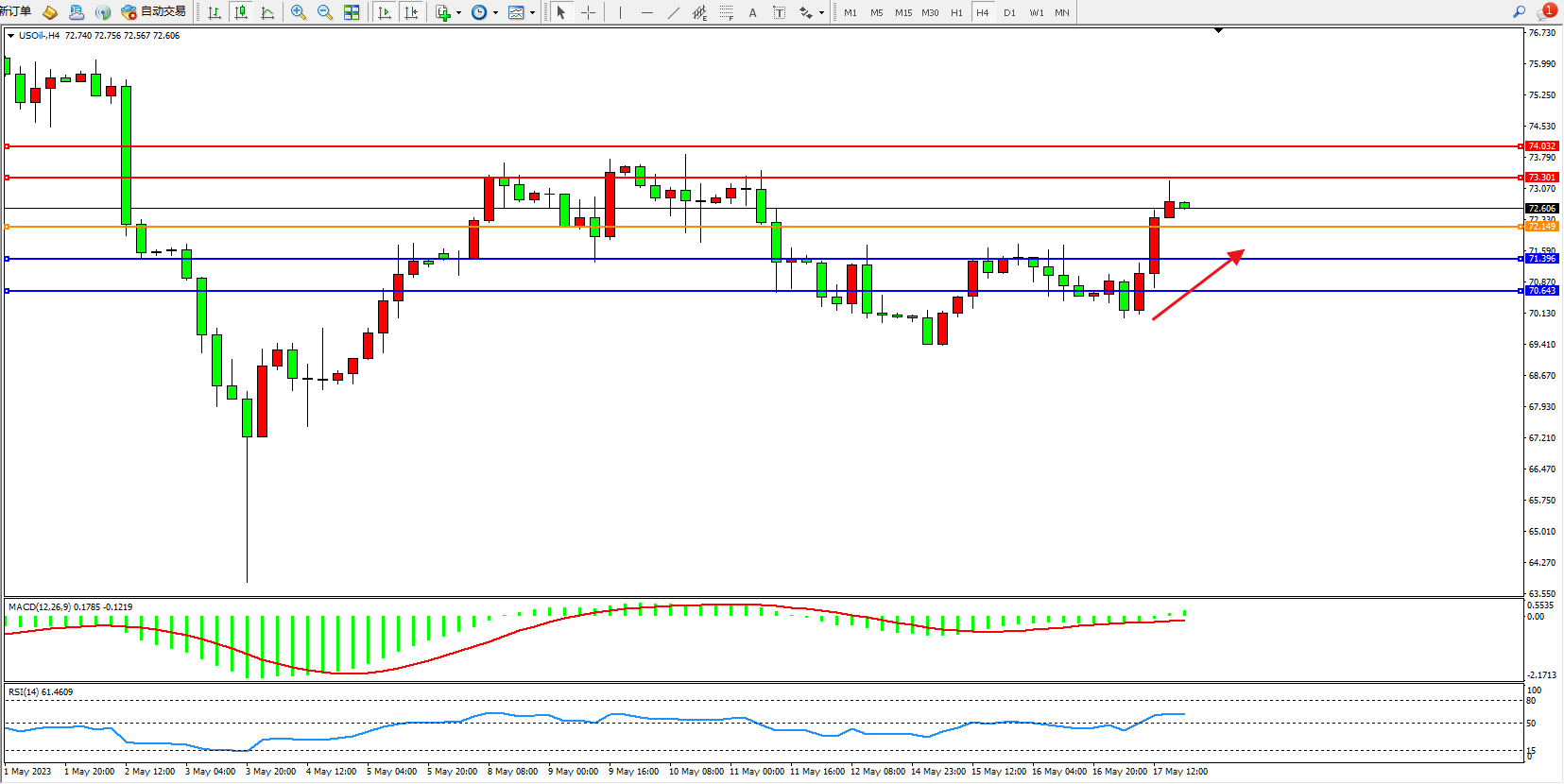
Task: Expand the periodicity clock dropdown
Action: click(495, 13)
